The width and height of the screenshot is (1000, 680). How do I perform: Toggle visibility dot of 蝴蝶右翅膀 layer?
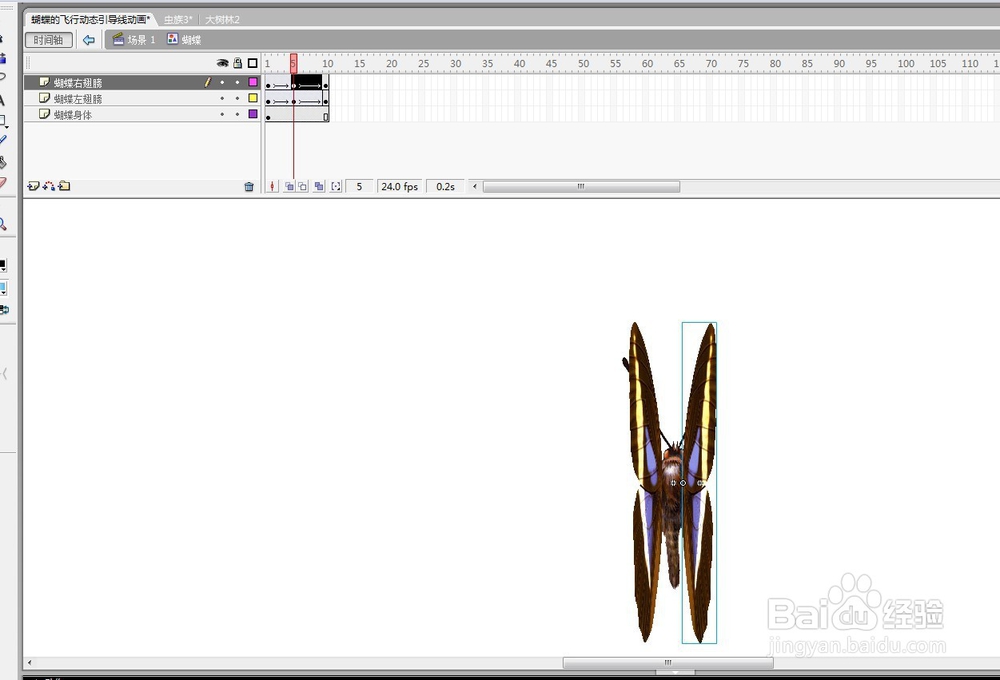pos(222,82)
